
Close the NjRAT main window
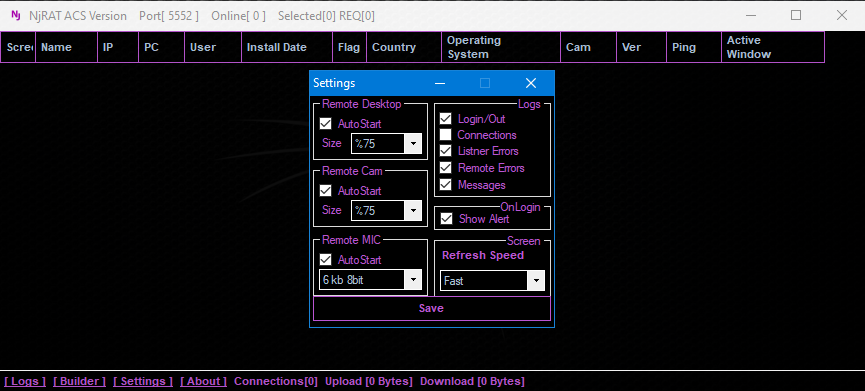coord(842,15)
